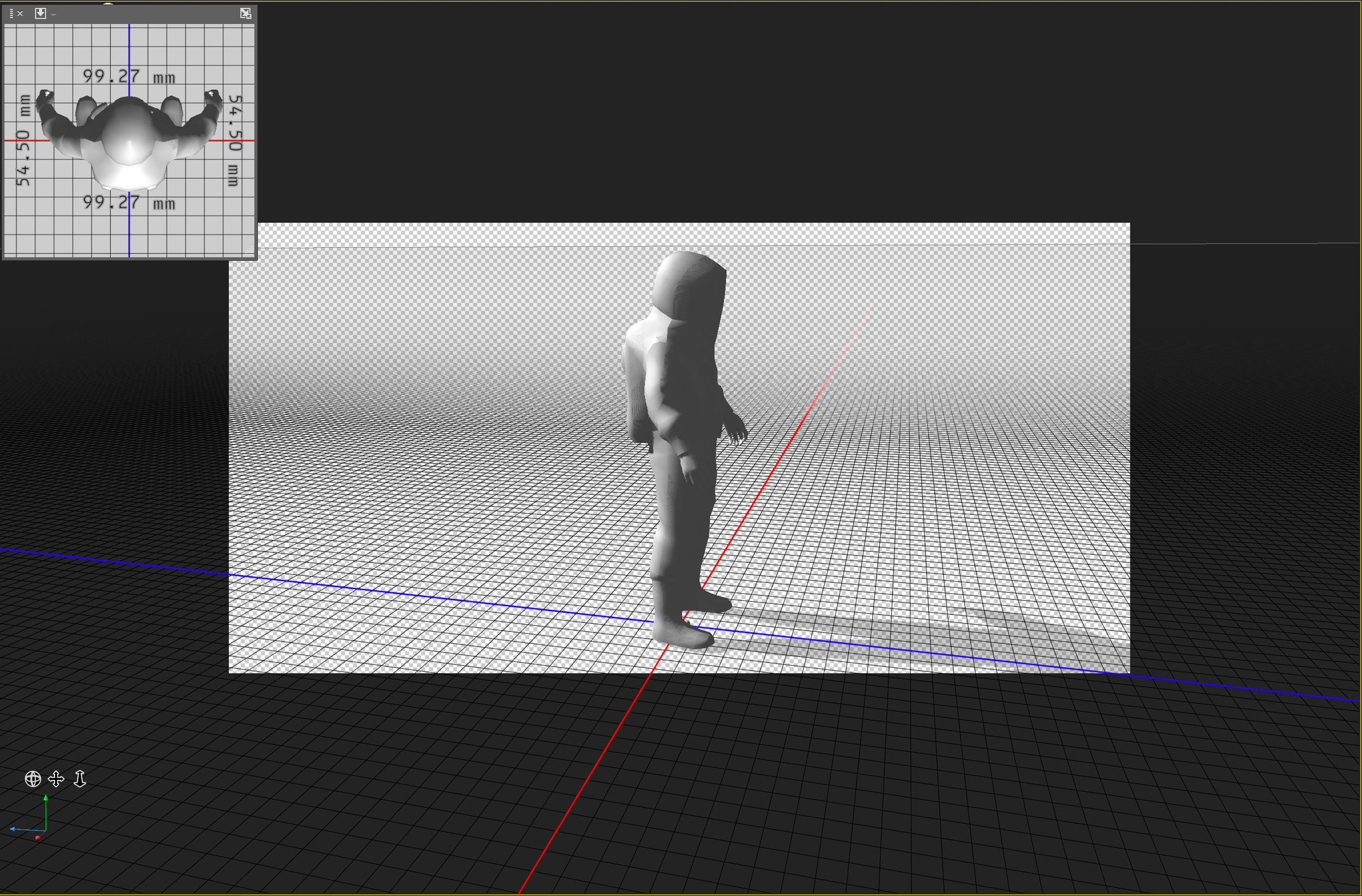
Task: Click the dolly zoom vertical arrow icon
Action: point(80,779)
